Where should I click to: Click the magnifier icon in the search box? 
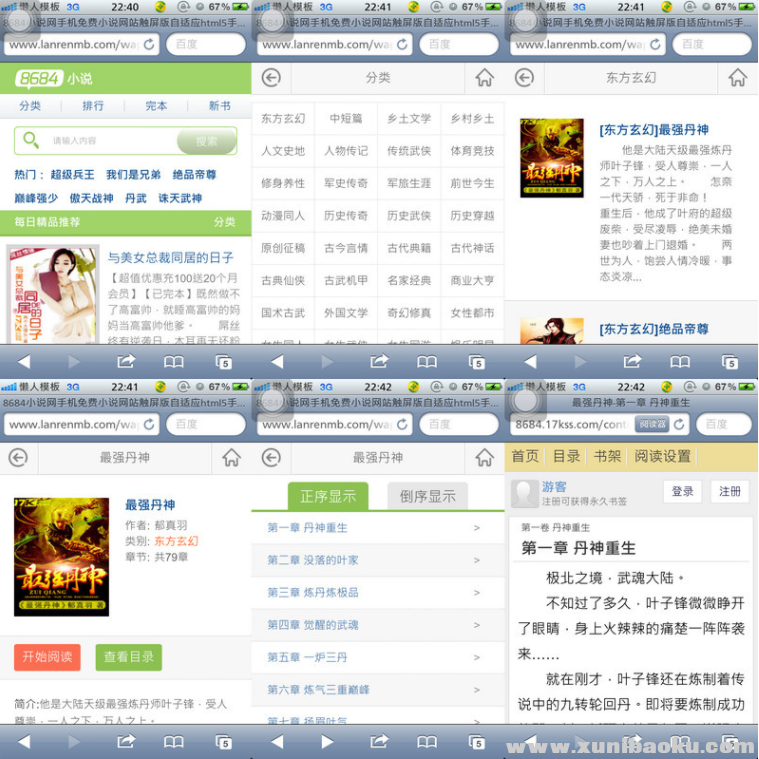31,141
